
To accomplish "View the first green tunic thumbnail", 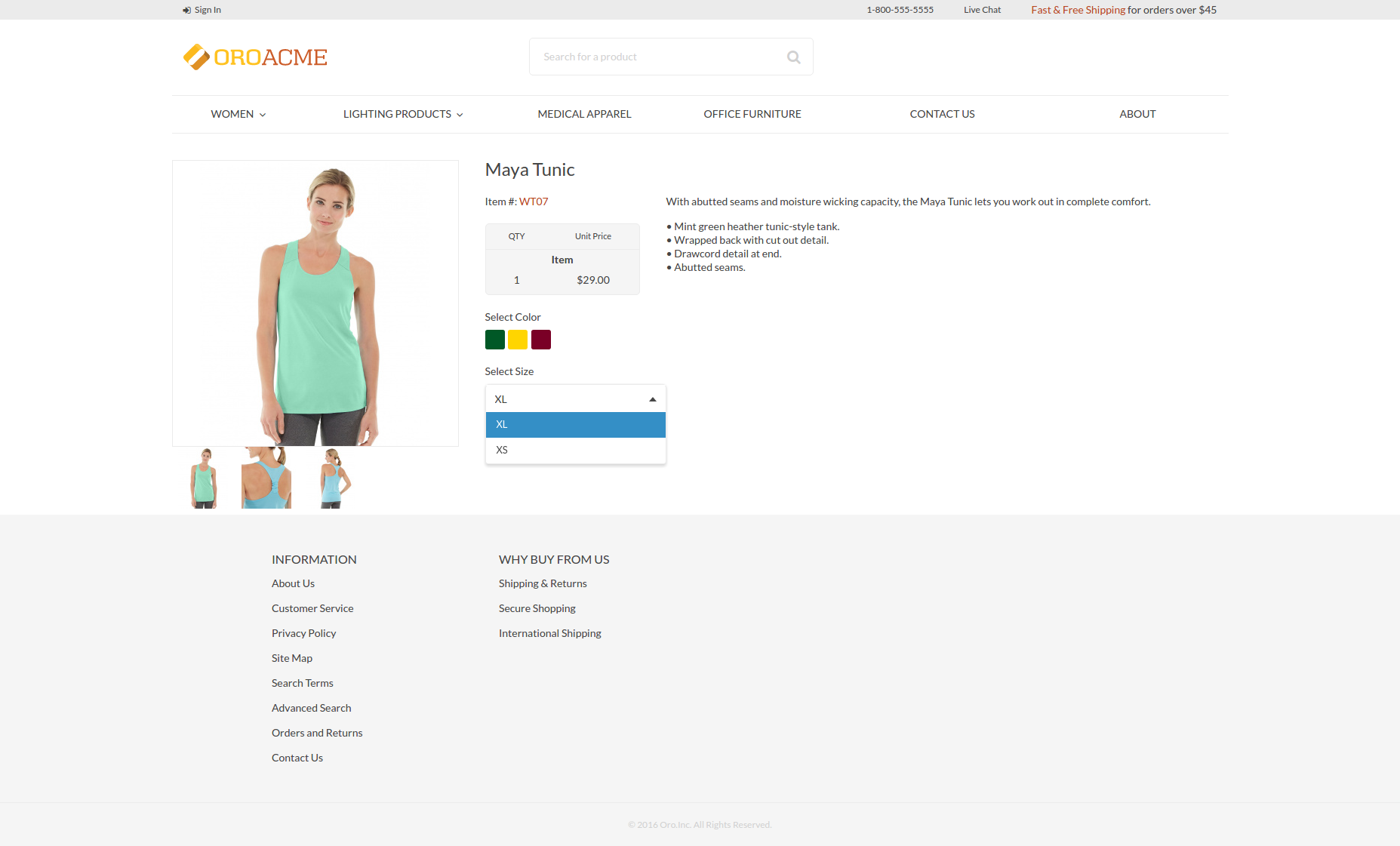I will click(203, 478).
